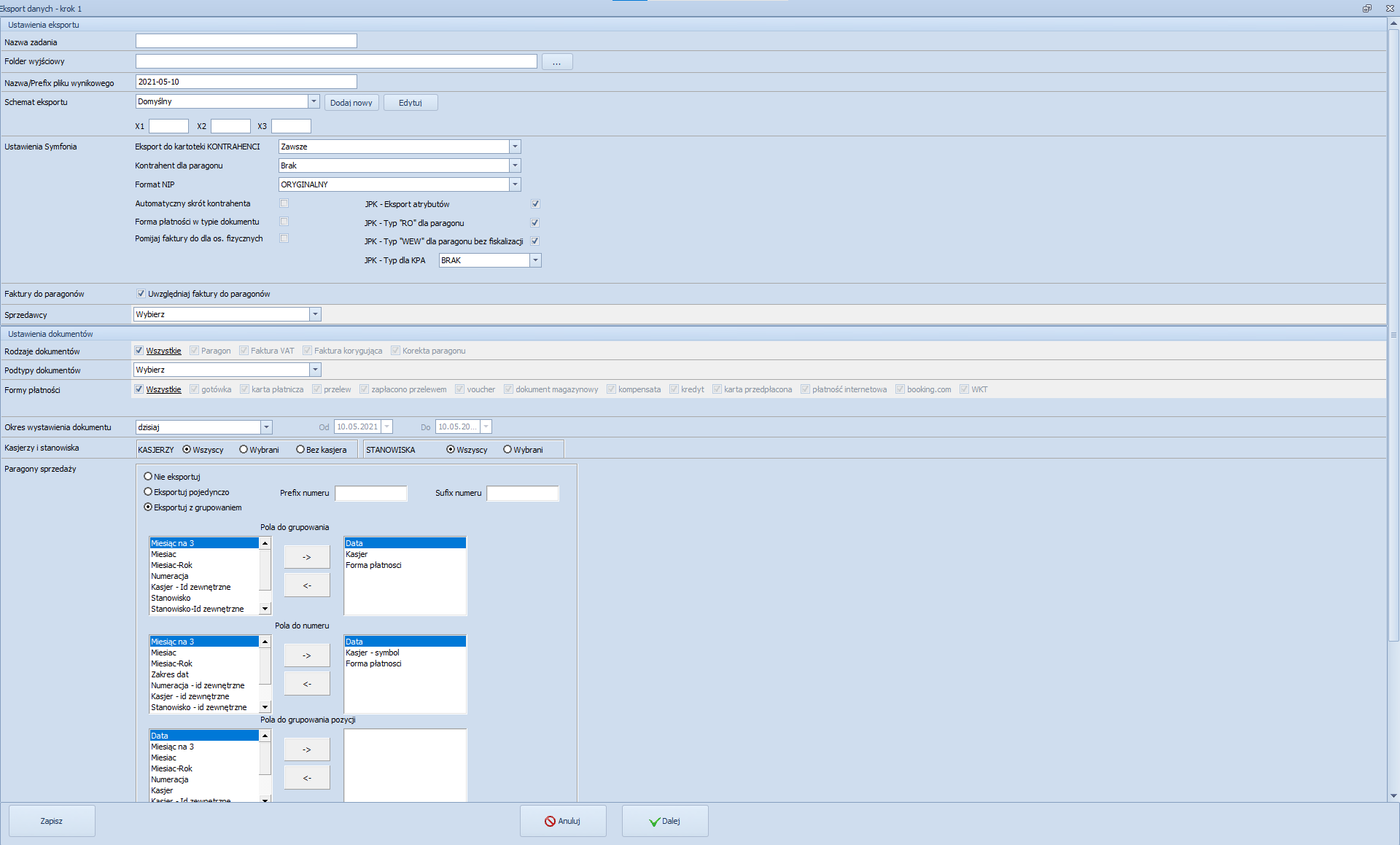Select Miesiac-Rok in grouping fields list
1400x845 pixels.
172,565
